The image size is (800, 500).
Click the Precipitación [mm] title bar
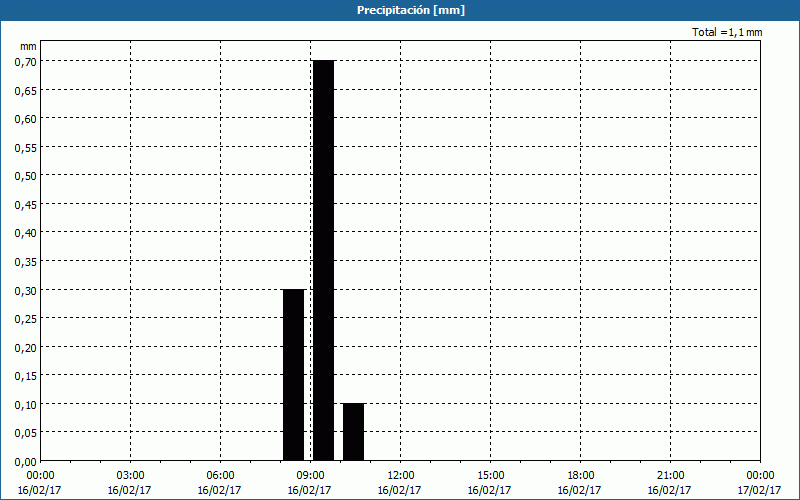point(400,10)
